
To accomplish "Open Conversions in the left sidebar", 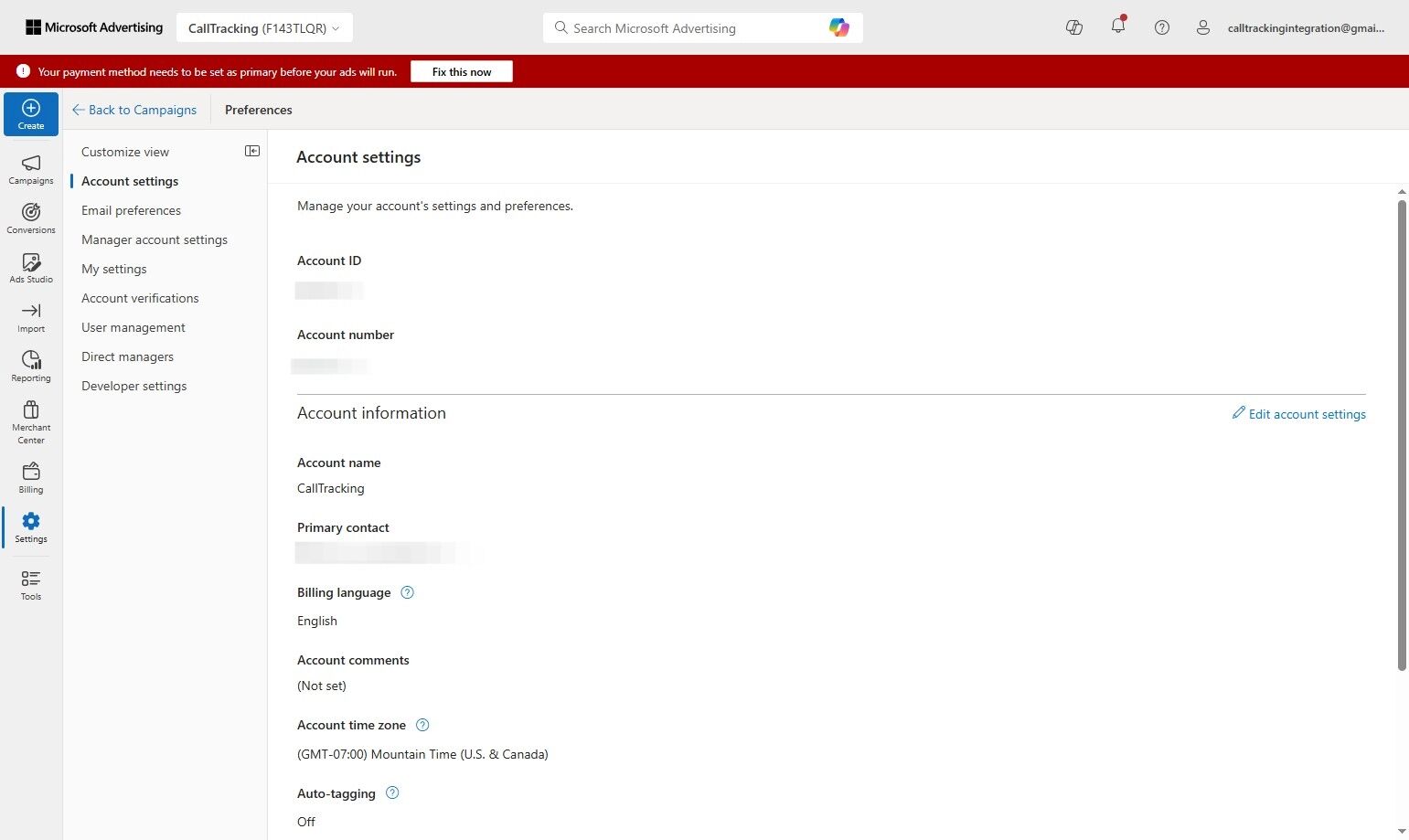I will 31,218.
